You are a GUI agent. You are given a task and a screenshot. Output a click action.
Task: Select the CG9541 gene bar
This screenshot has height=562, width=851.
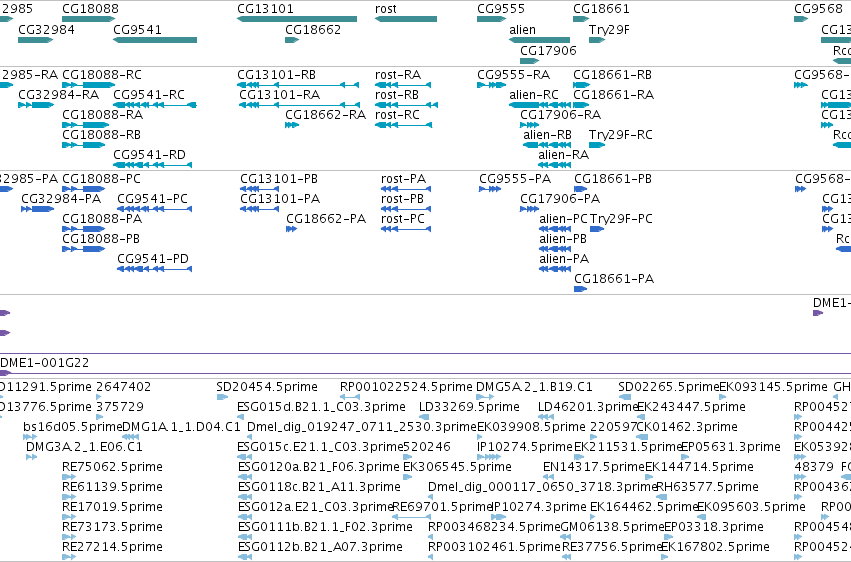[x=155, y=40]
